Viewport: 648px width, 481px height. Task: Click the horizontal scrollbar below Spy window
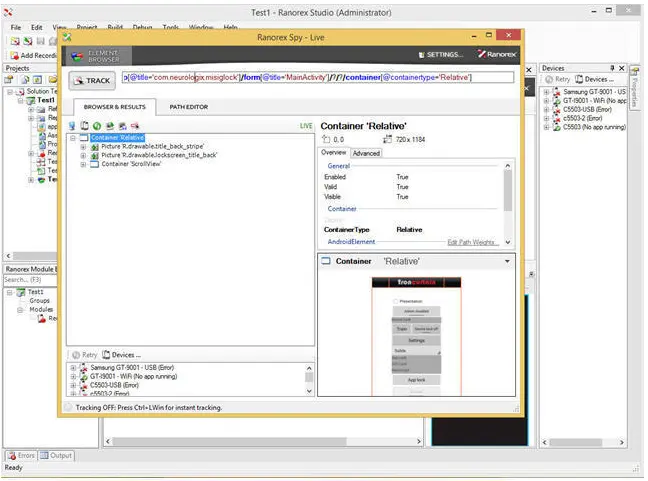(x=263, y=441)
